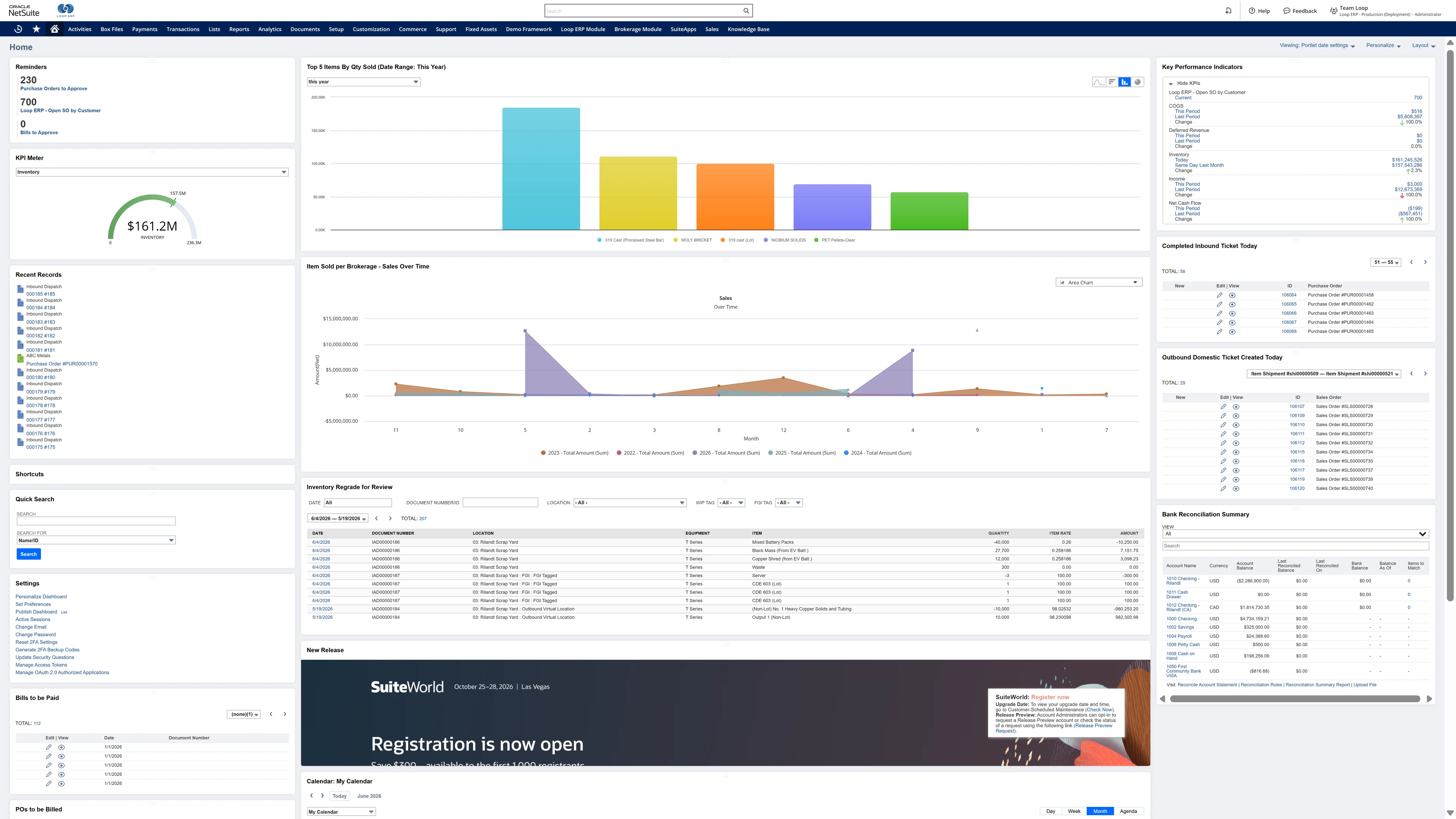The image size is (1456, 819).
Task: Click the page vertical scrollbar
Action: (1450, 325)
